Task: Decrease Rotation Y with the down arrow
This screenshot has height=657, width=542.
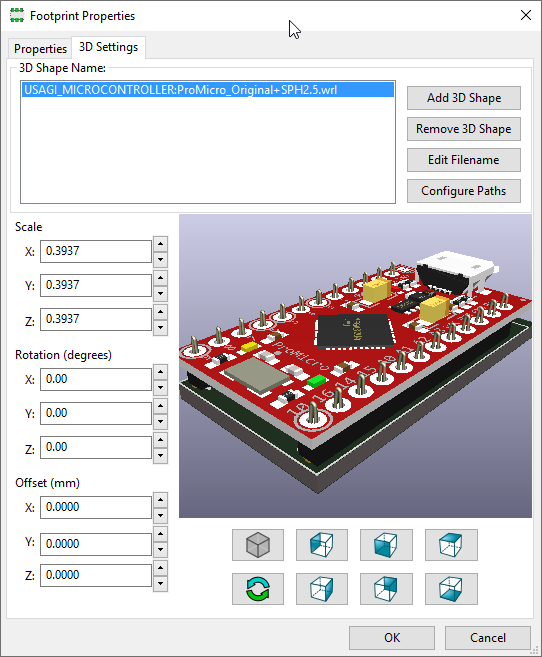Action: [x=160, y=421]
